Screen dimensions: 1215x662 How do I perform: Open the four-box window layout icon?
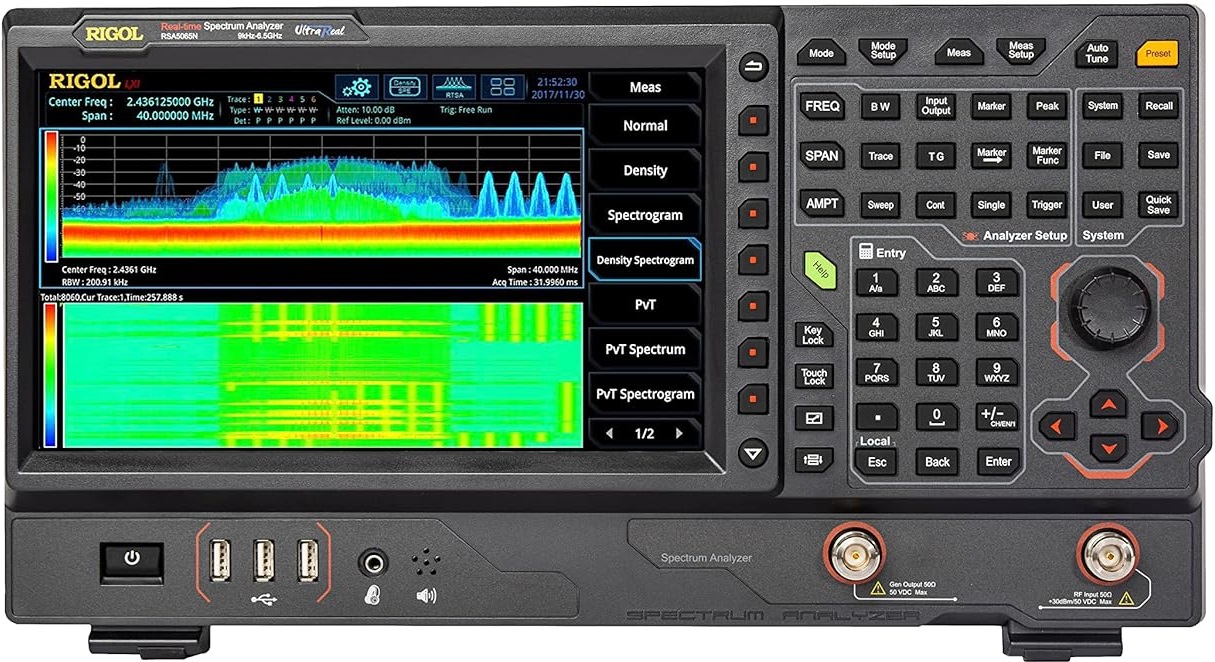(502, 86)
